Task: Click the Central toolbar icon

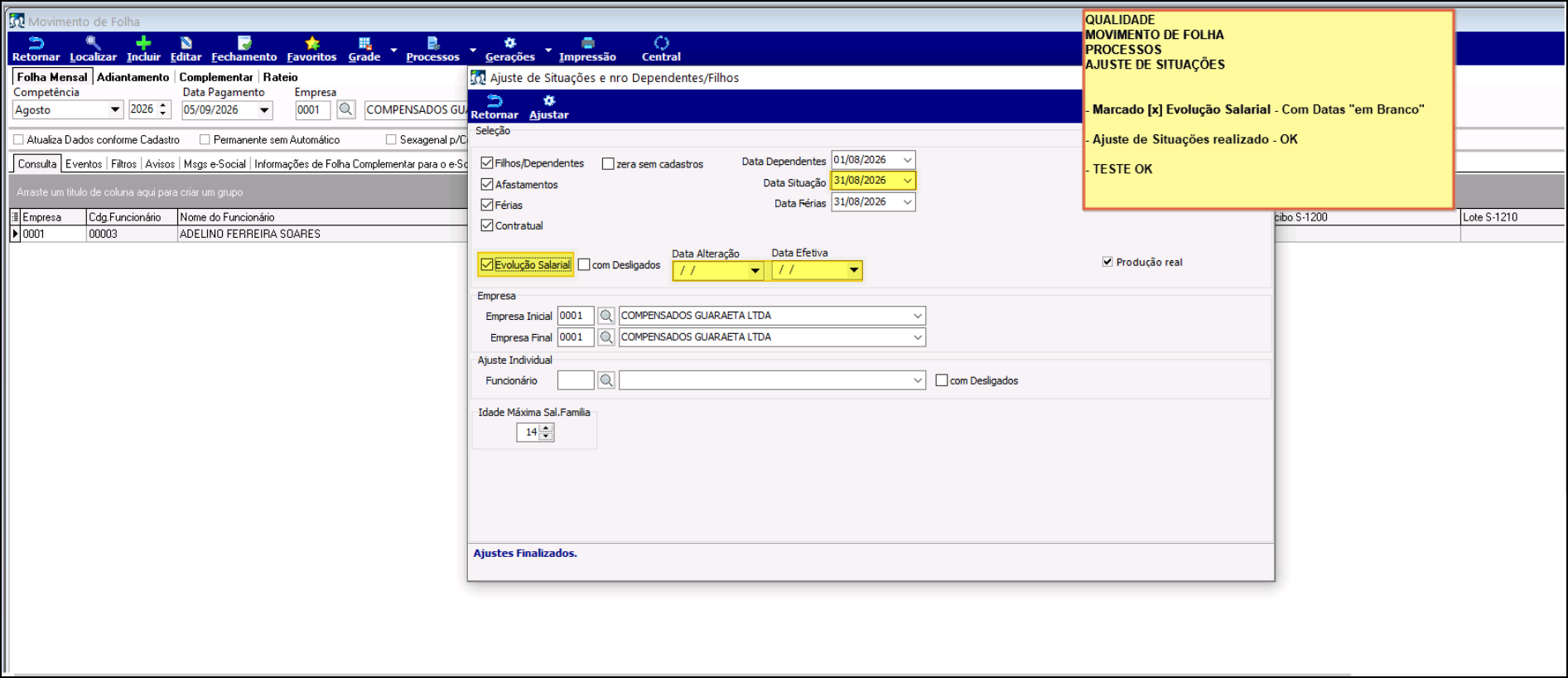Action: (x=661, y=43)
